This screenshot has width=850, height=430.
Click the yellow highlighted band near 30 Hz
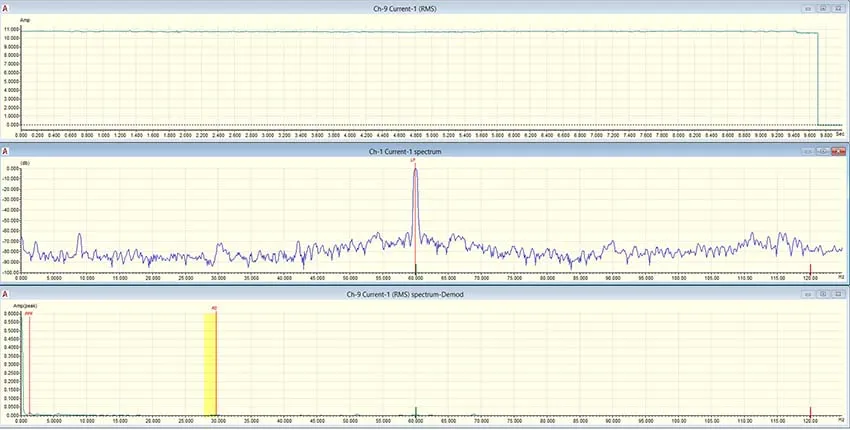[209, 364]
